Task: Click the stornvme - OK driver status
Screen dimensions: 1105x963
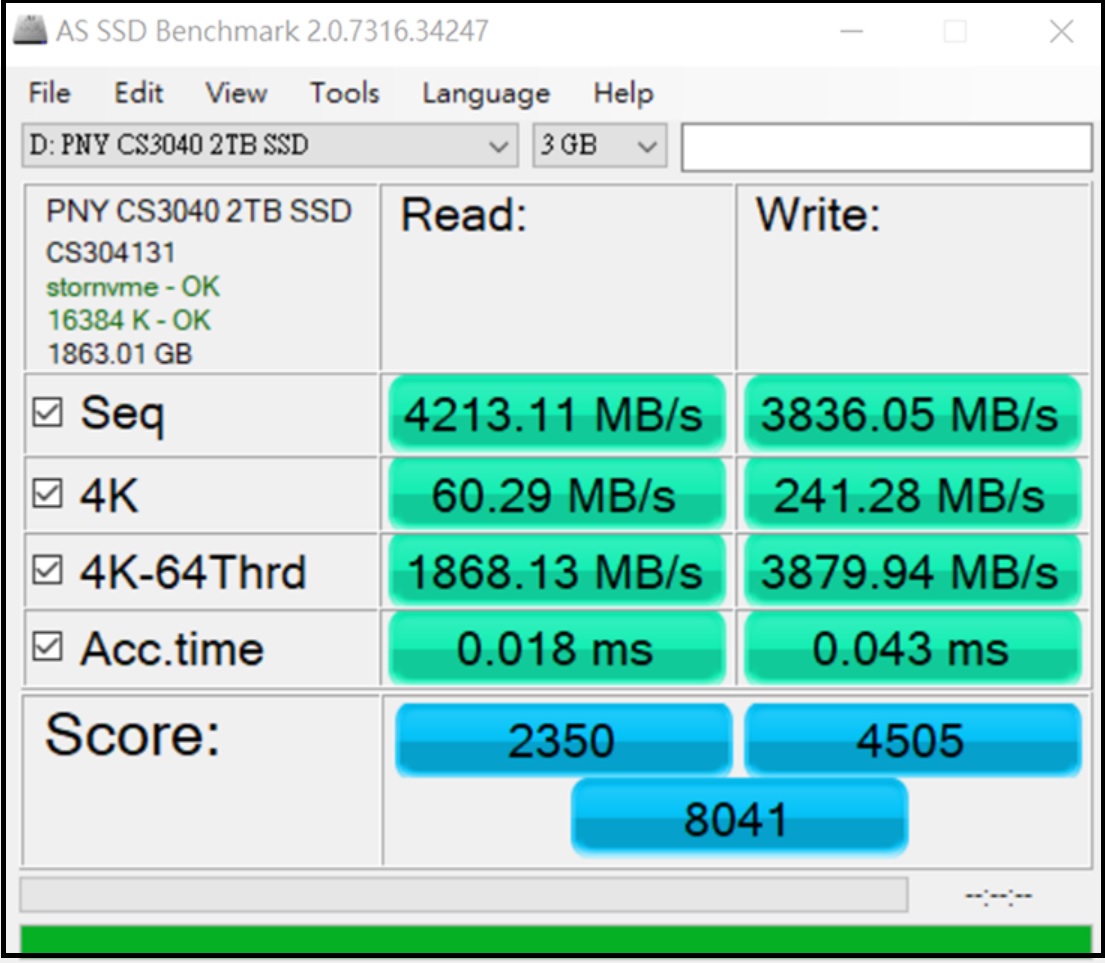Action: pyautogui.click(x=133, y=287)
